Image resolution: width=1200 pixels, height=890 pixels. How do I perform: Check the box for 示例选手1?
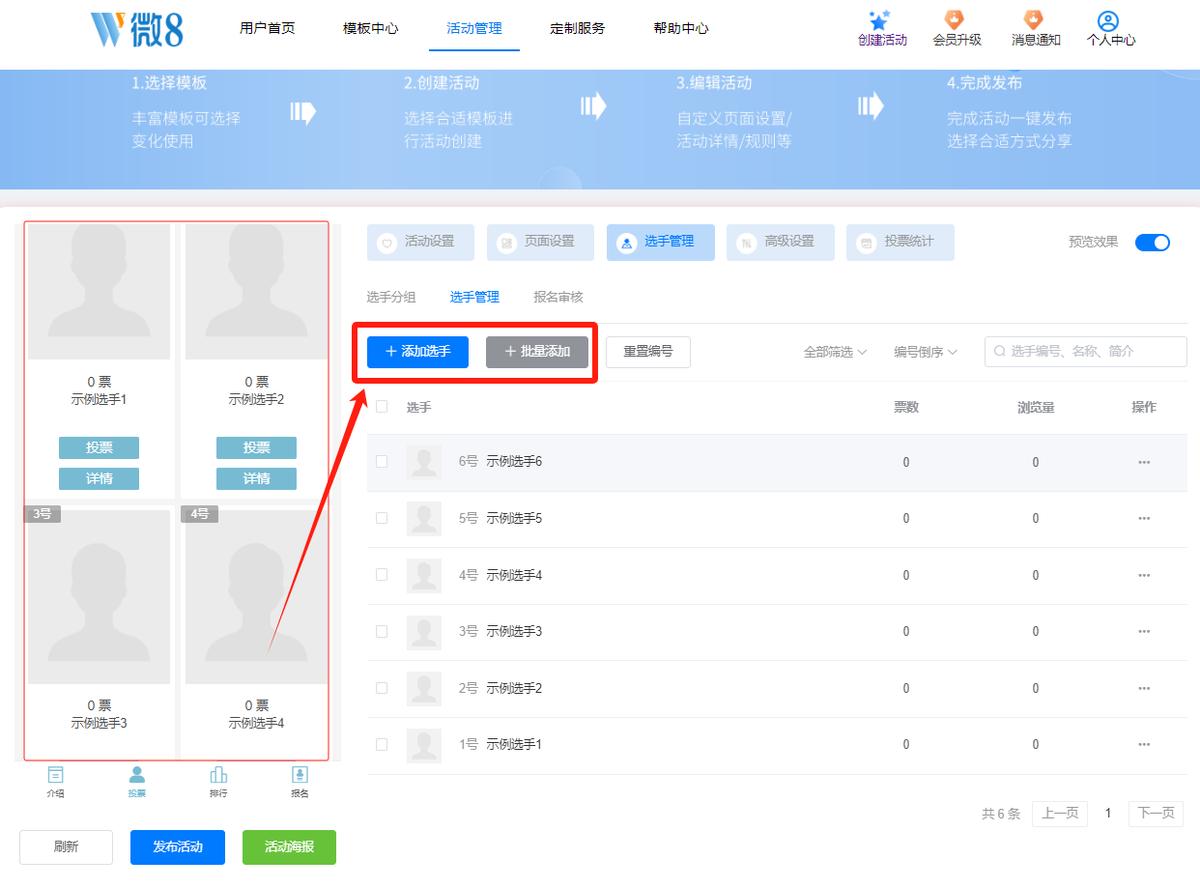tap(381, 744)
